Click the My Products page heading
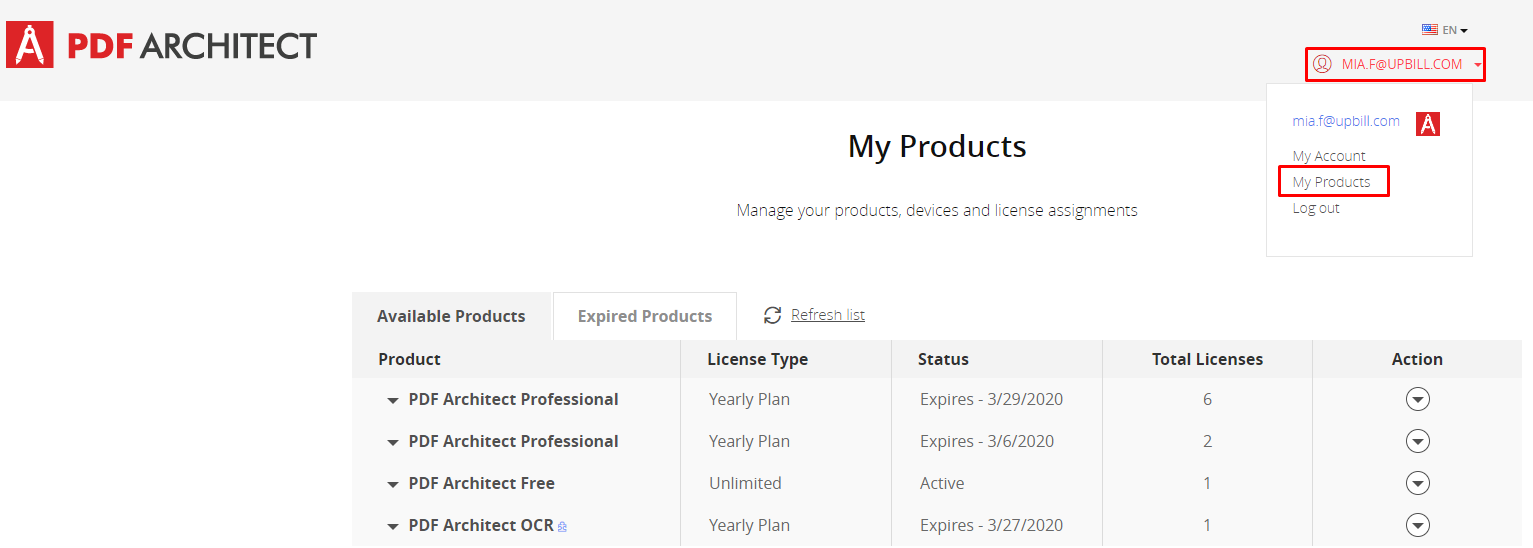The width and height of the screenshot is (1533, 548). pyautogui.click(x=937, y=146)
